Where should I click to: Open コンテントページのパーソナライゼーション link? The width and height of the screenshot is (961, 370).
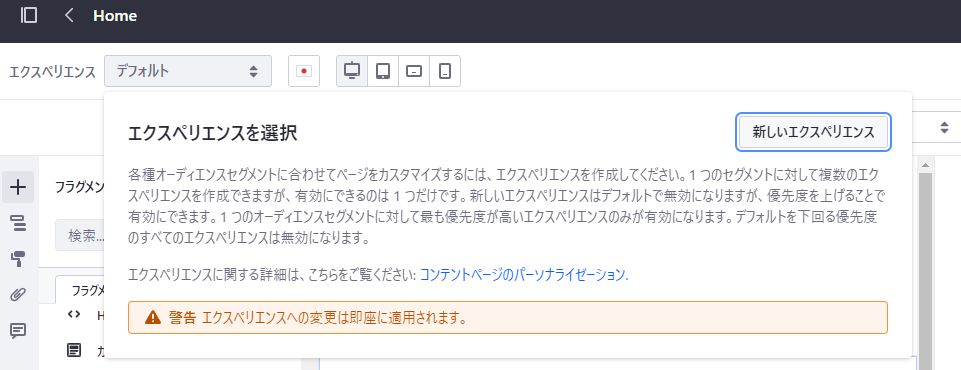click(524, 274)
